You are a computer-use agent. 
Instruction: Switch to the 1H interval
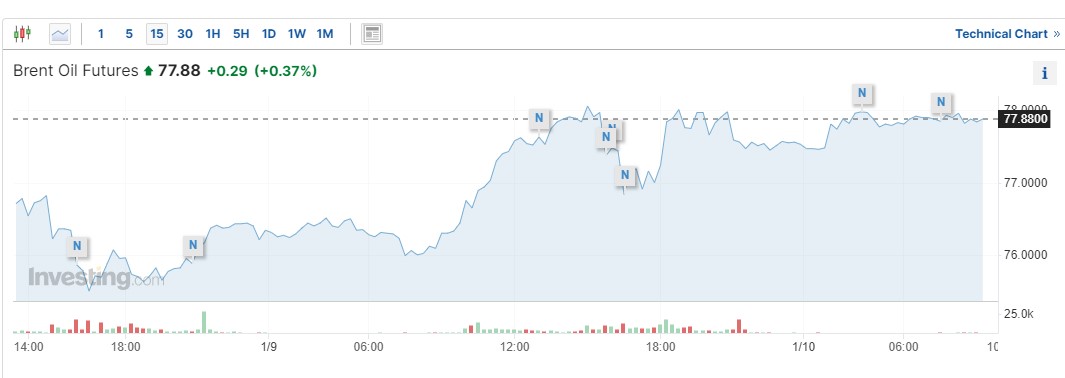213,33
